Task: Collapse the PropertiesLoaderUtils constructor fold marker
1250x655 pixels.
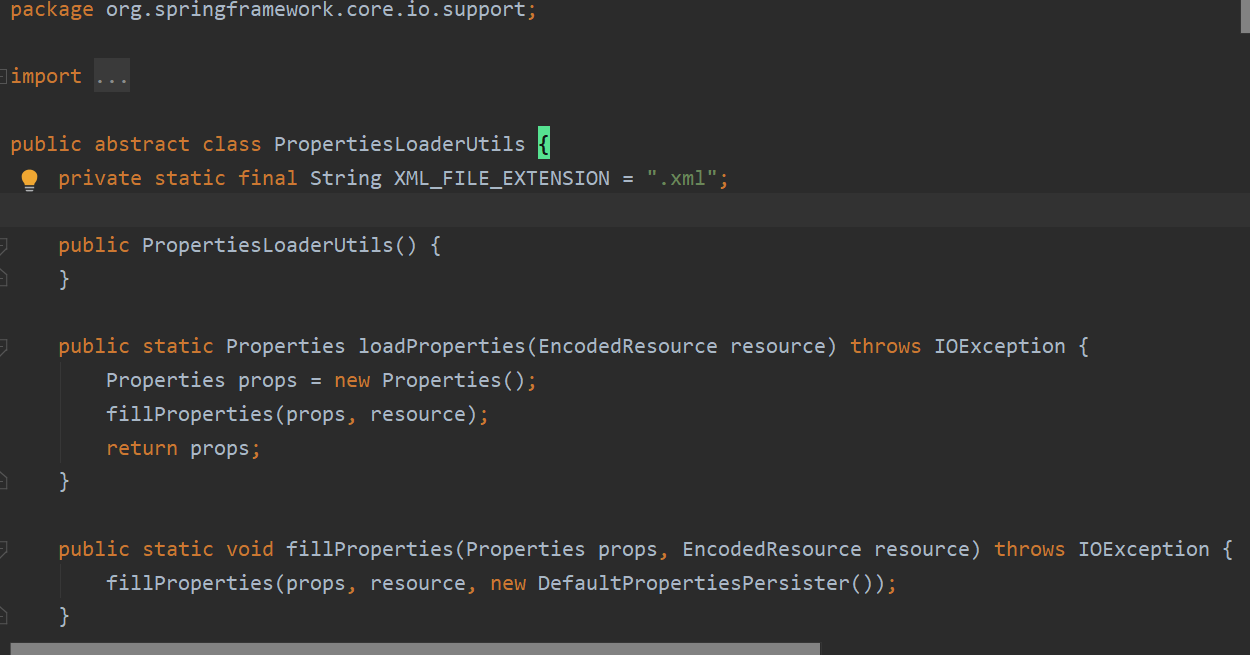Action: point(3,245)
